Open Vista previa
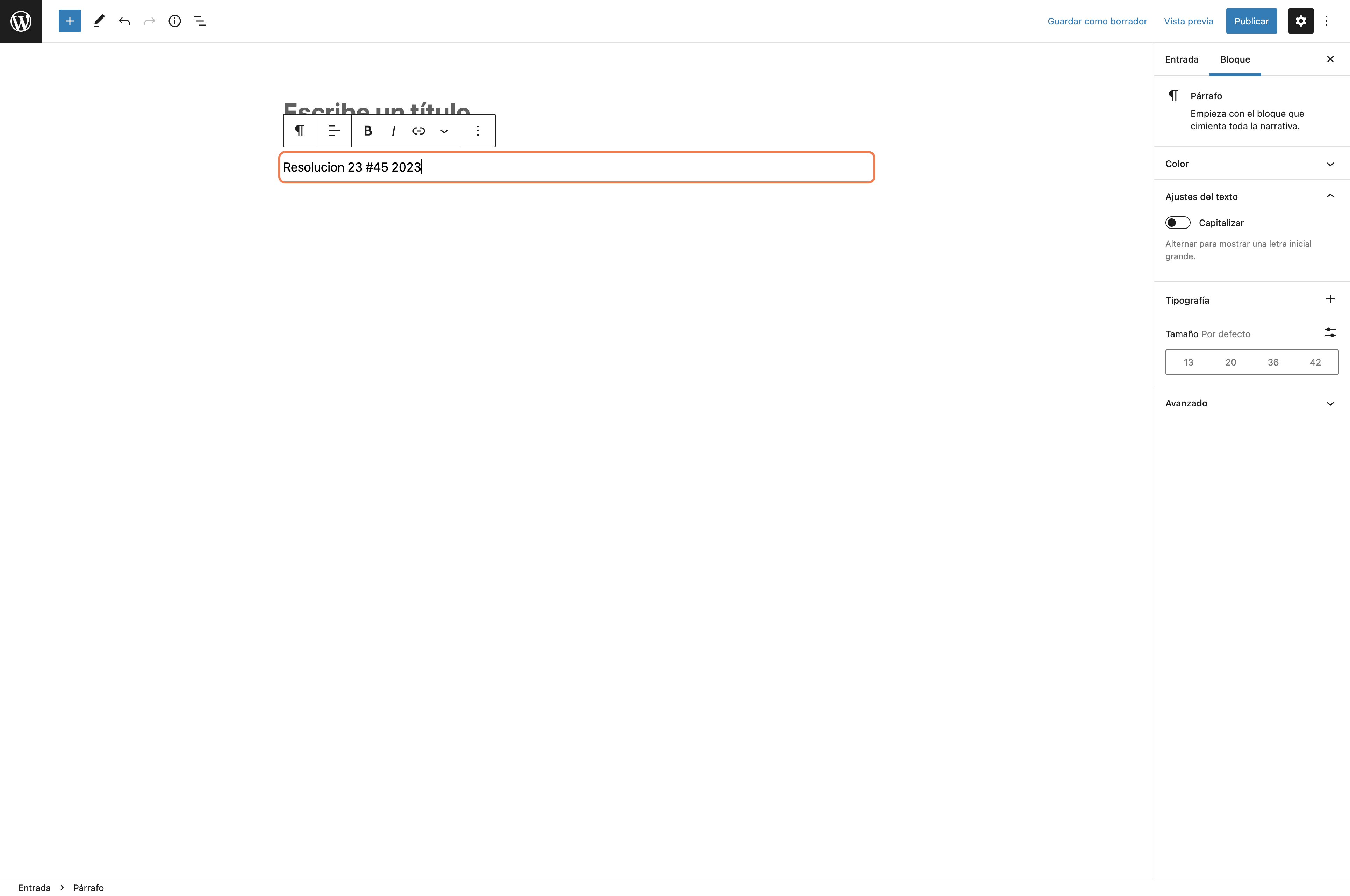This screenshot has height=896, width=1350. (1188, 21)
